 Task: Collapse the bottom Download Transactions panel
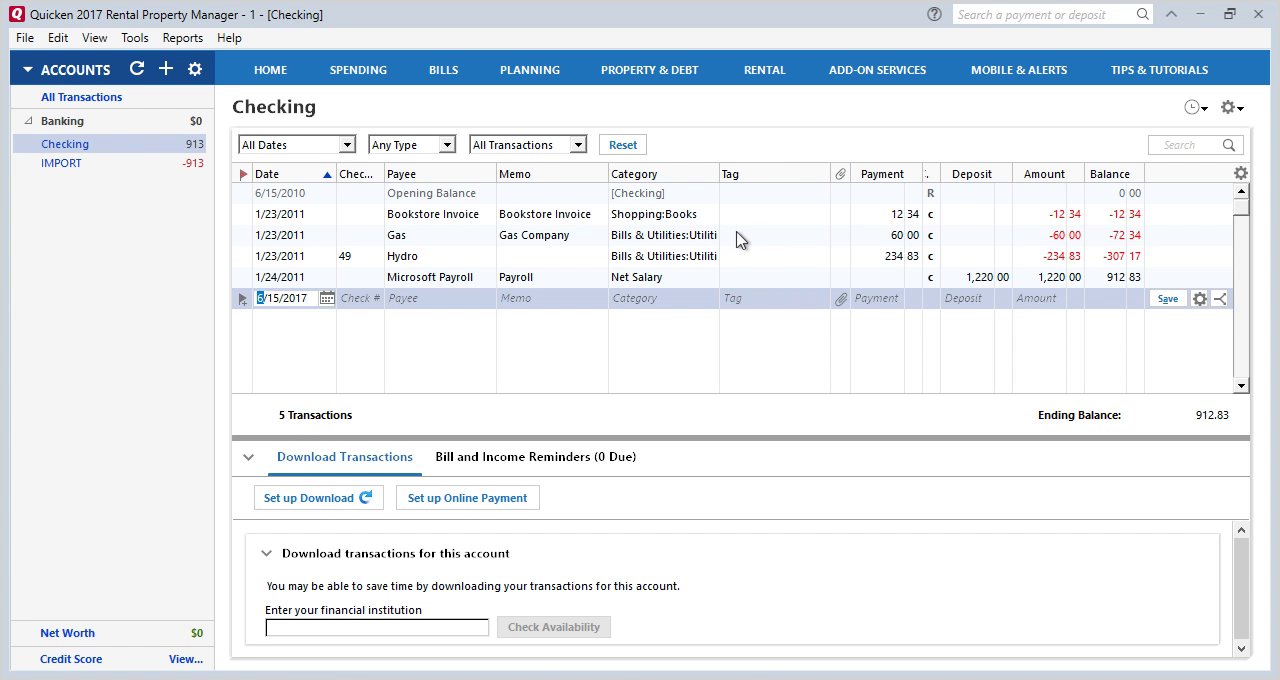point(248,457)
